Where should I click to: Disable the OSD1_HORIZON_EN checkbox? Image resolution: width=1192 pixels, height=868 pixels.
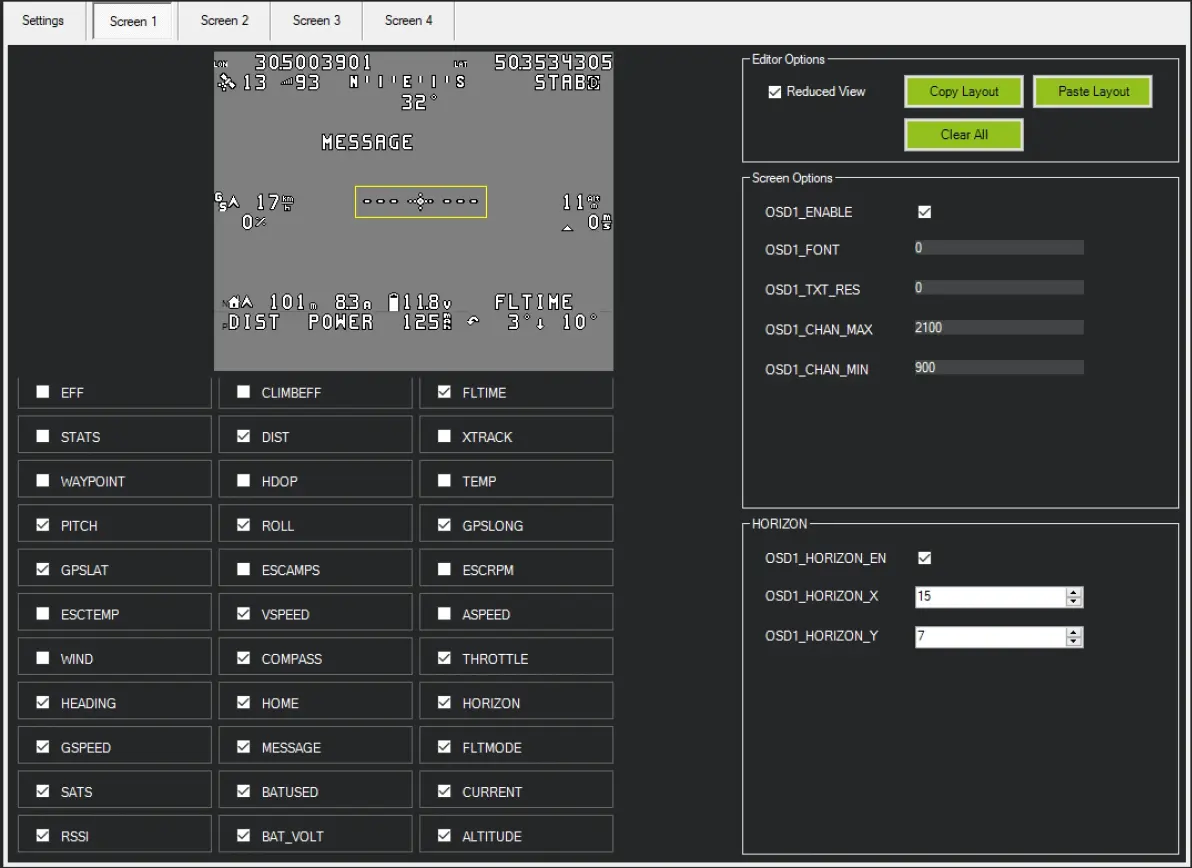coord(924,558)
